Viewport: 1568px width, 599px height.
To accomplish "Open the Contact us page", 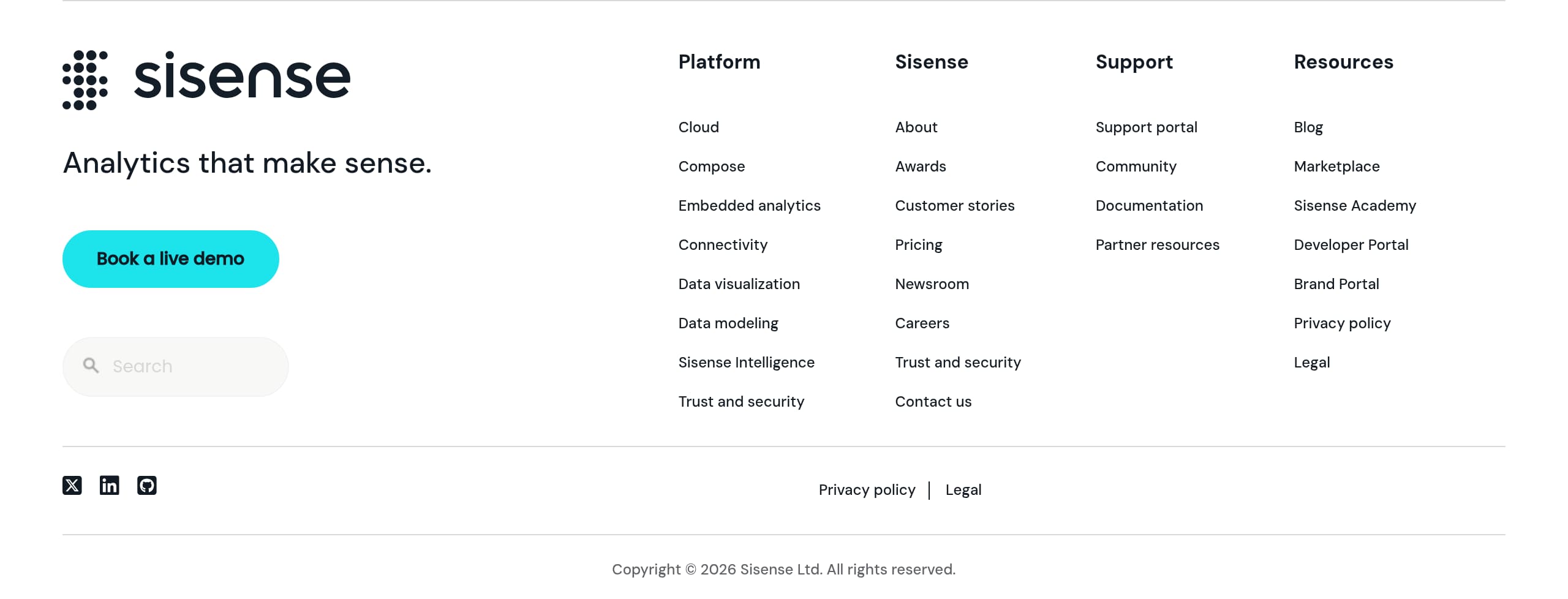I will click(x=933, y=401).
